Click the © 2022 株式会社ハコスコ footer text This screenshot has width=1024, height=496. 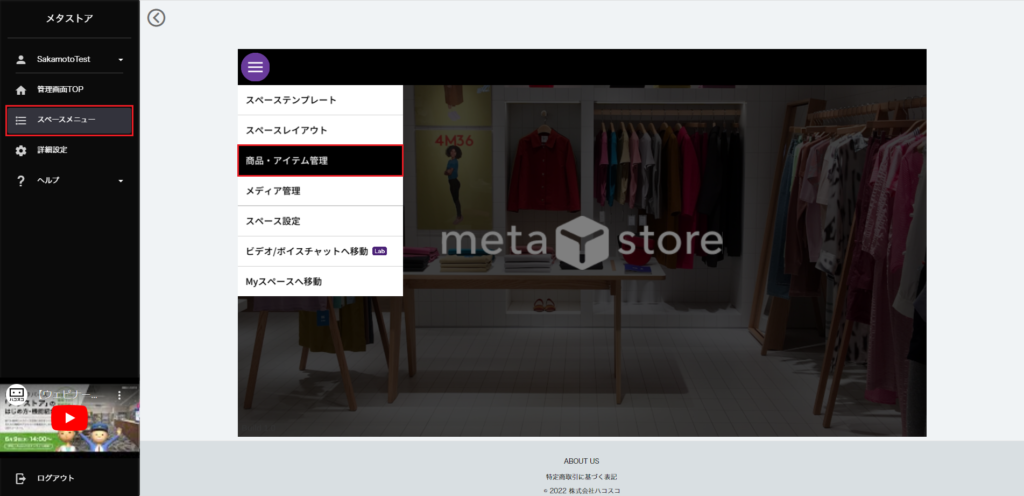tap(581, 491)
